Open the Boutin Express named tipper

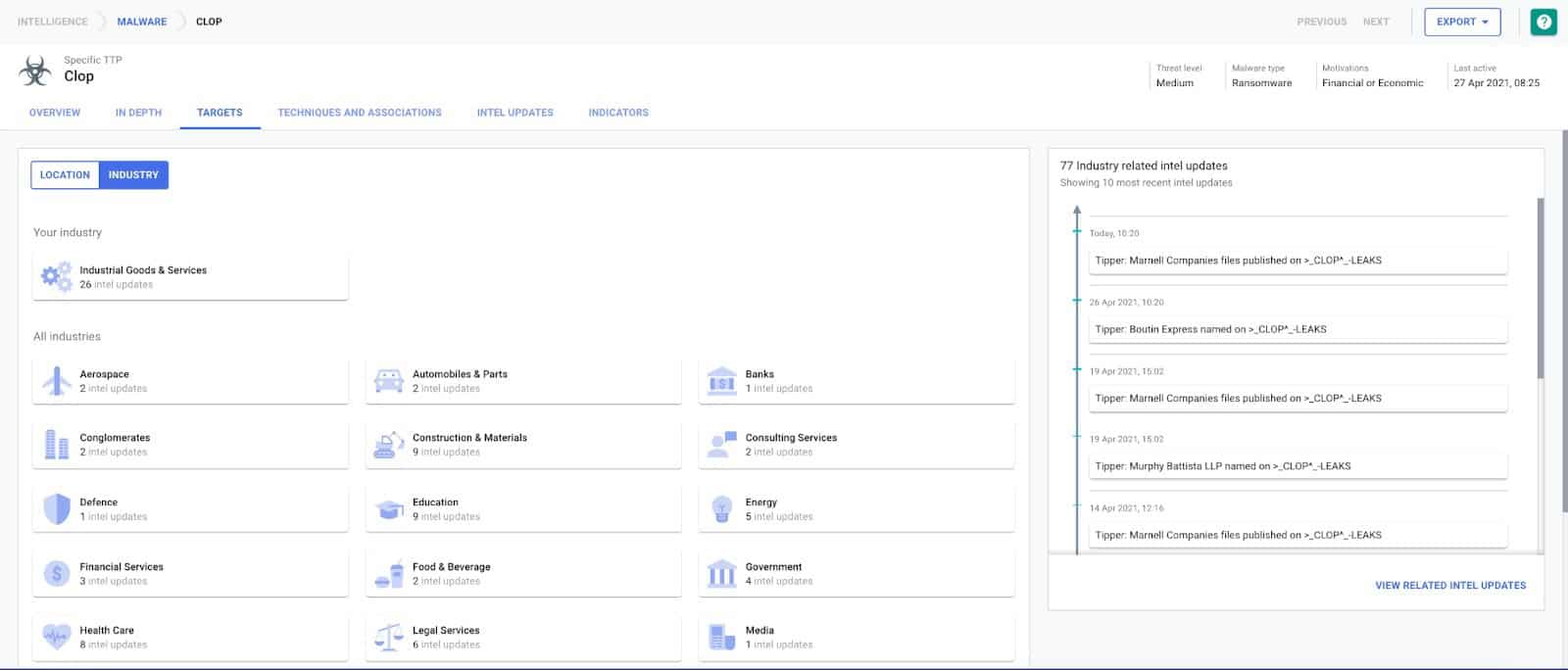1298,329
